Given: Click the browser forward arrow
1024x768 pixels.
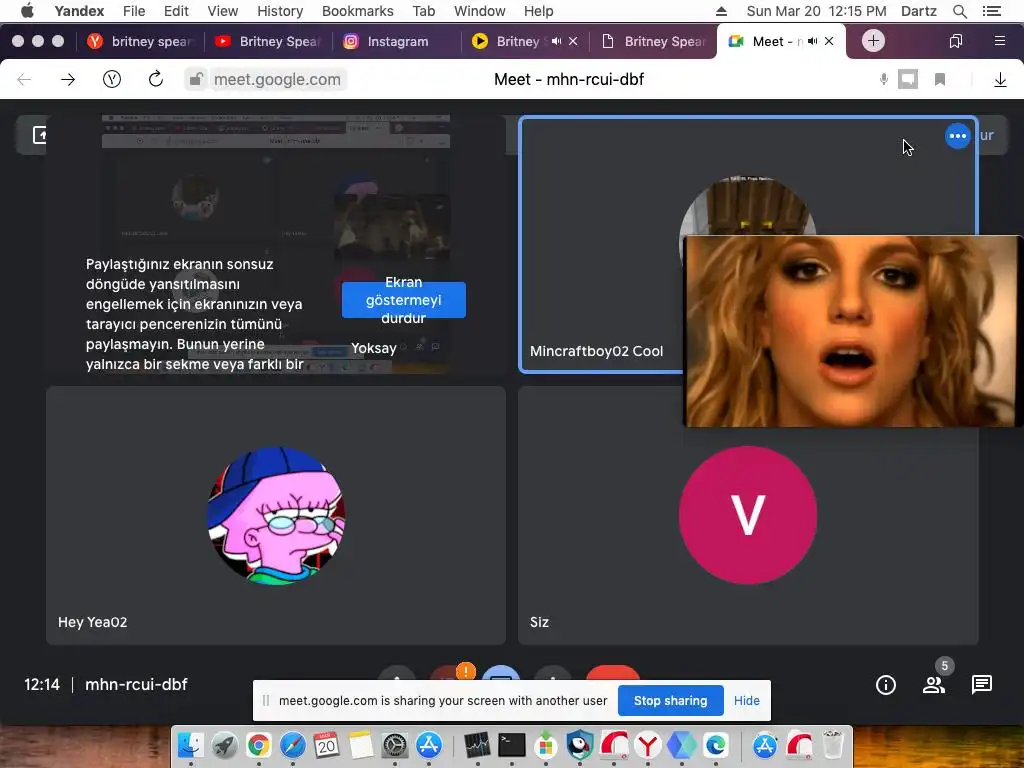Looking at the screenshot, I should click(x=68, y=80).
